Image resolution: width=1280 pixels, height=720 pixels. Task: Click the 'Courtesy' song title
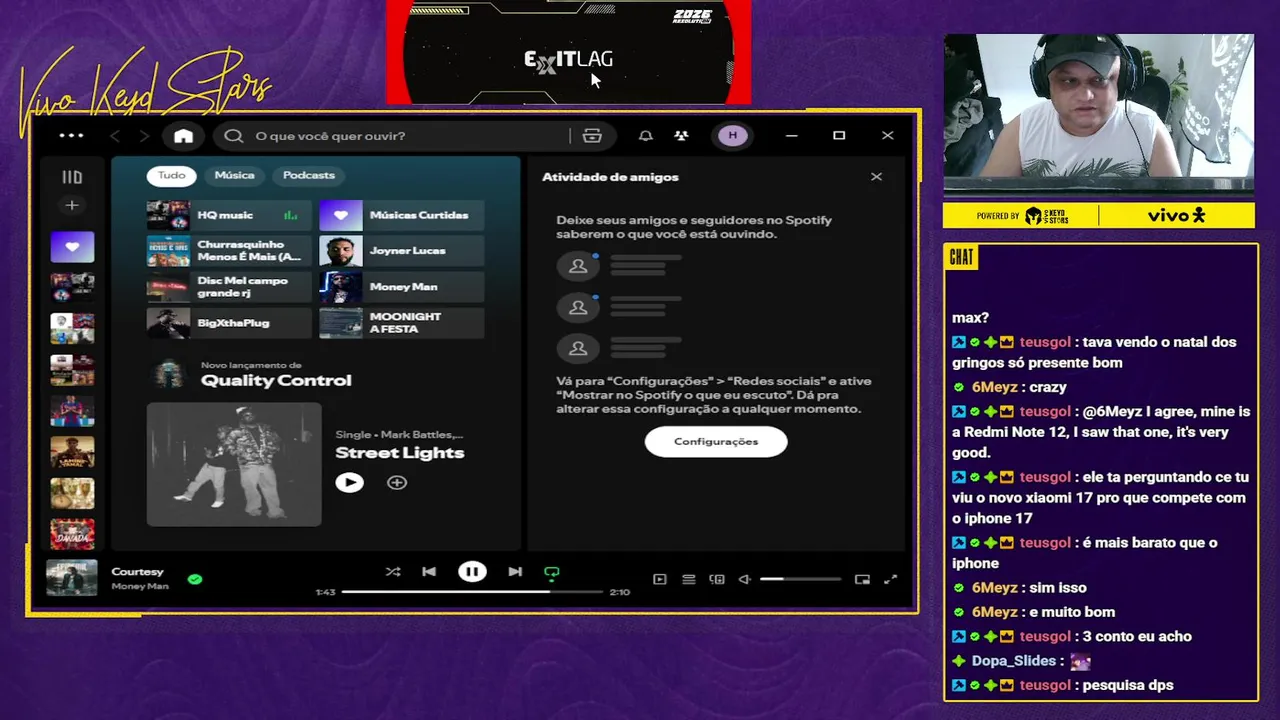pos(138,572)
